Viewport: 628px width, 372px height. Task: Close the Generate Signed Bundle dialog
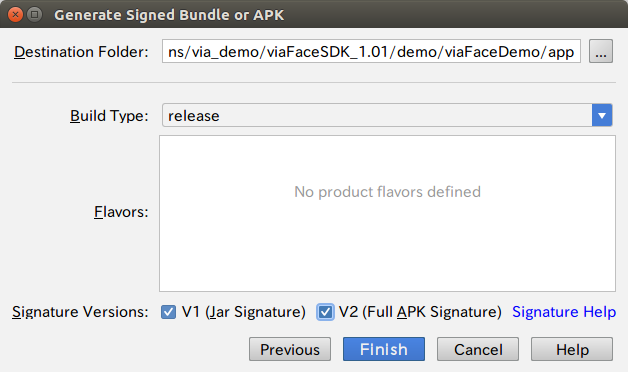[x=15, y=15]
